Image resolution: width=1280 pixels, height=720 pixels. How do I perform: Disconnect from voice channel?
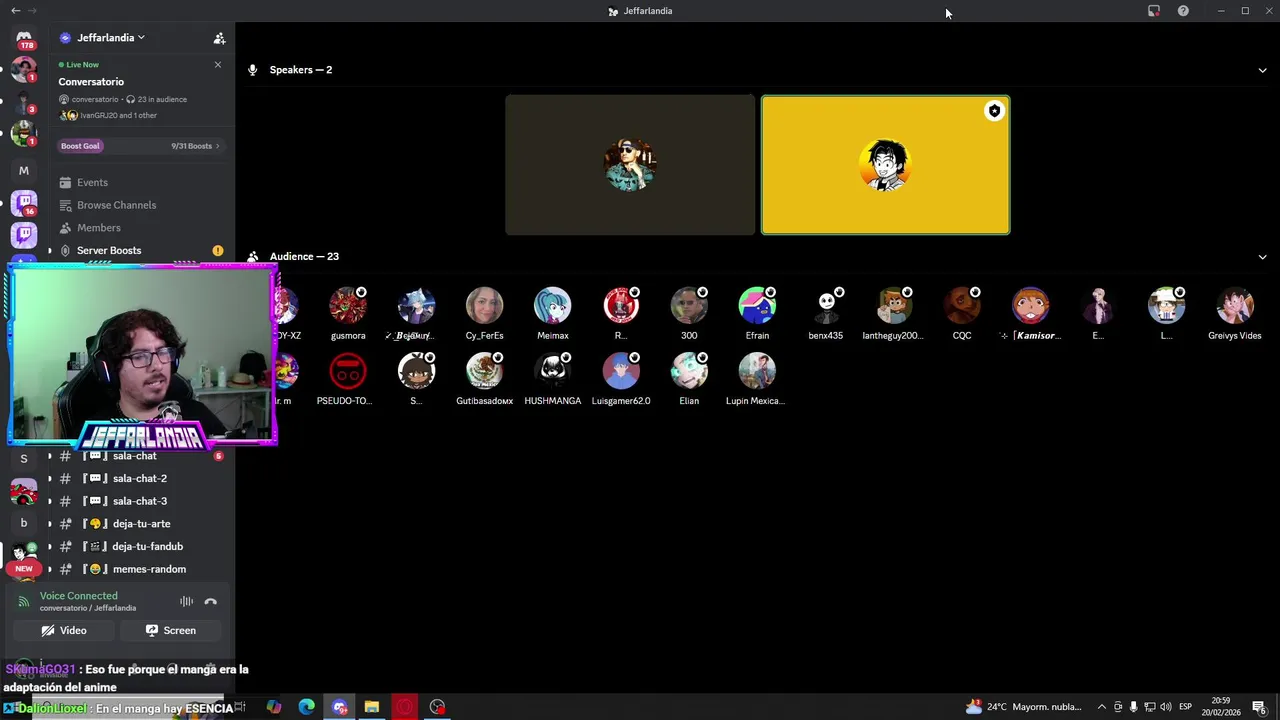[x=210, y=601]
